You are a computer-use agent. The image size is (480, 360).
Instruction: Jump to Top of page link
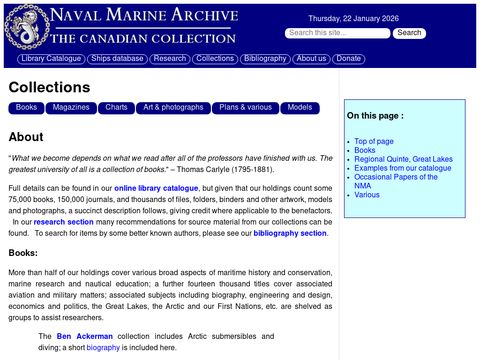374,141
